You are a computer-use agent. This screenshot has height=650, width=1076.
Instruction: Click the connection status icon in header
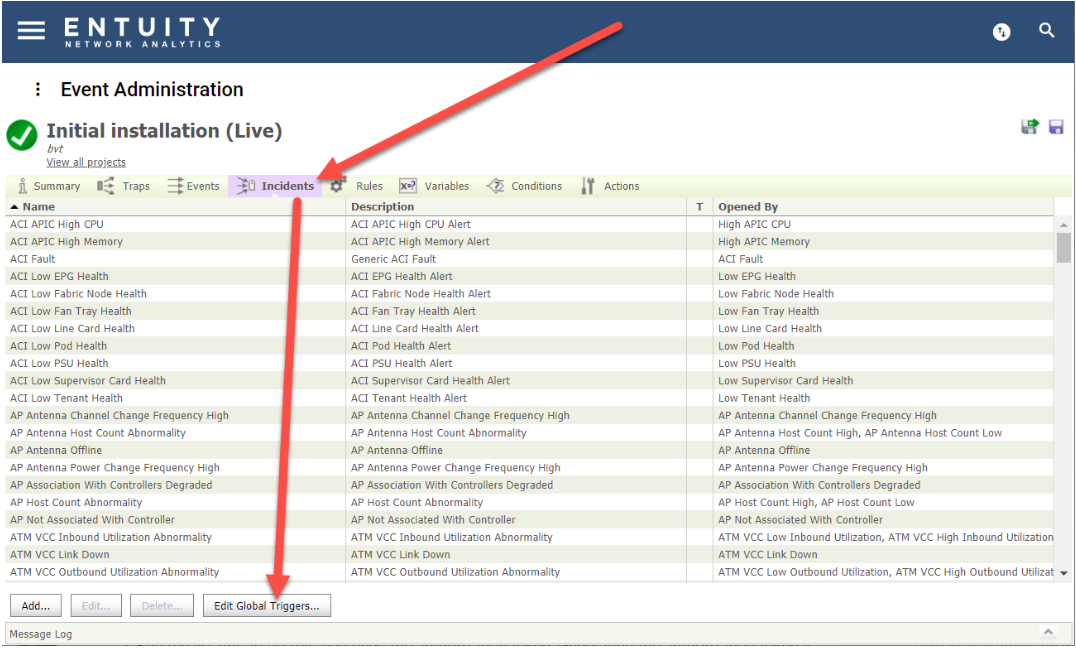[1001, 32]
